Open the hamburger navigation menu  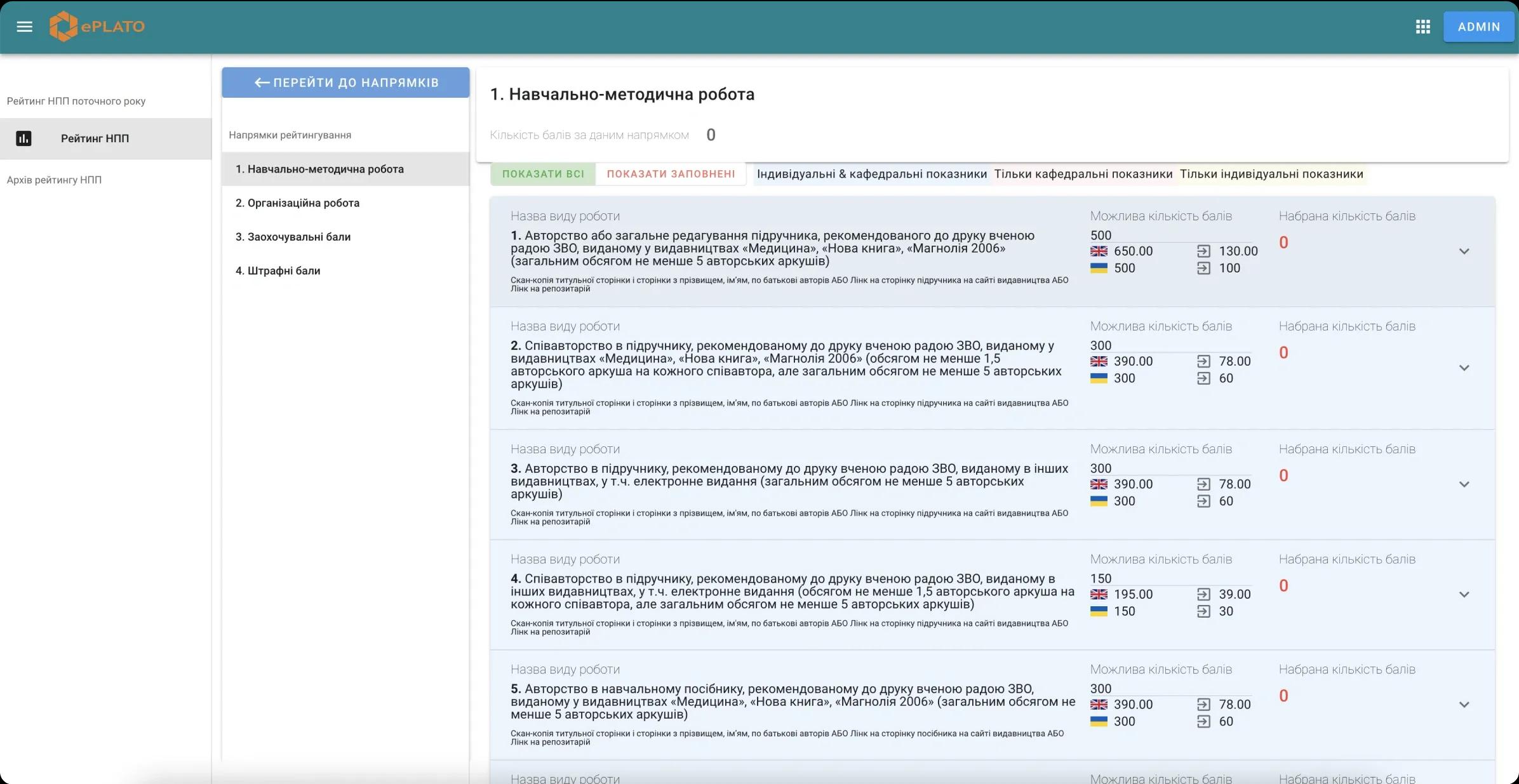click(24, 27)
